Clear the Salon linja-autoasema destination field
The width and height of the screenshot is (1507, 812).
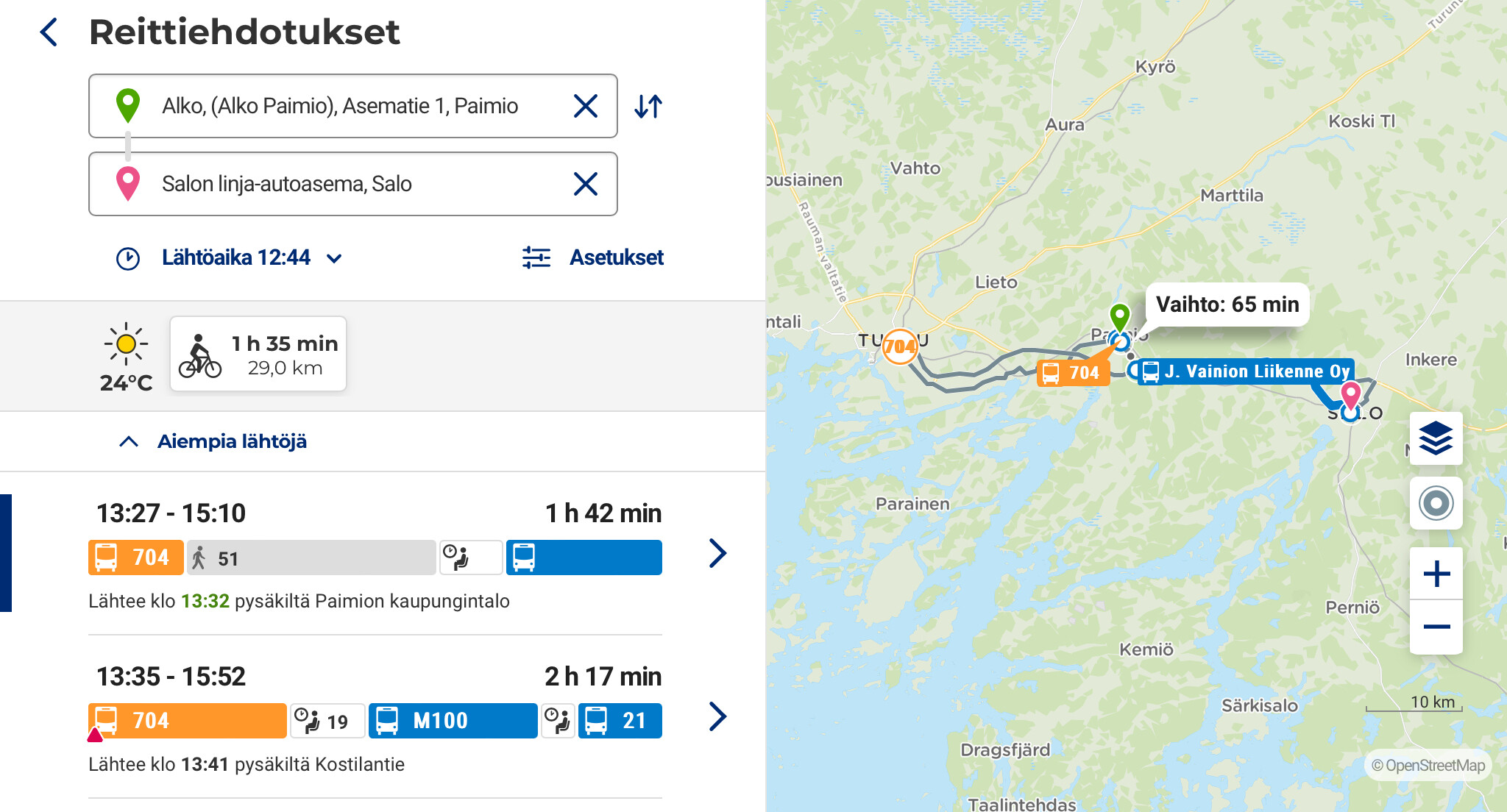pyautogui.click(x=585, y=184)
